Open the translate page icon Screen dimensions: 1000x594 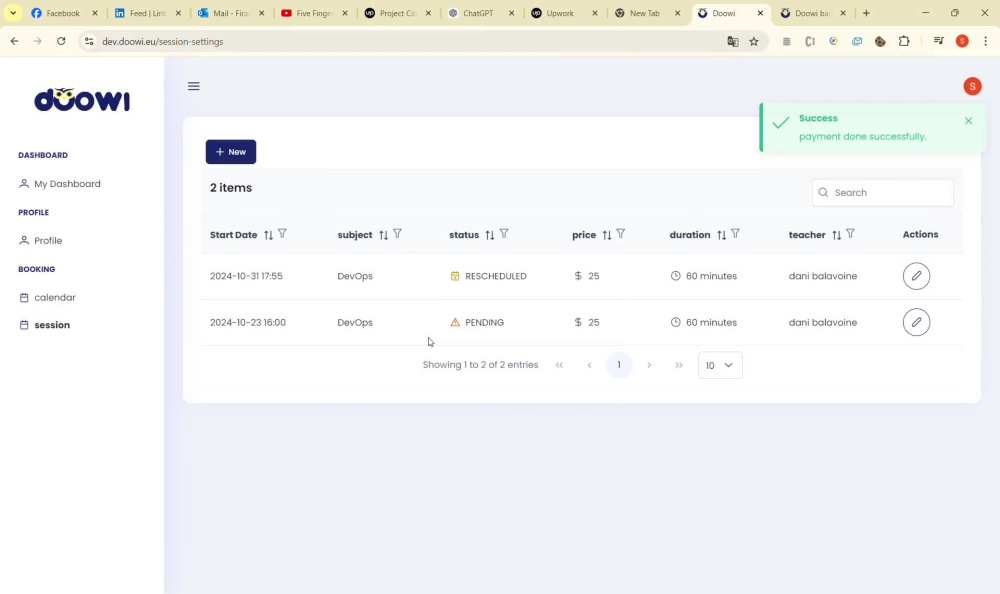pyautogui.click(x=733, y=41)
